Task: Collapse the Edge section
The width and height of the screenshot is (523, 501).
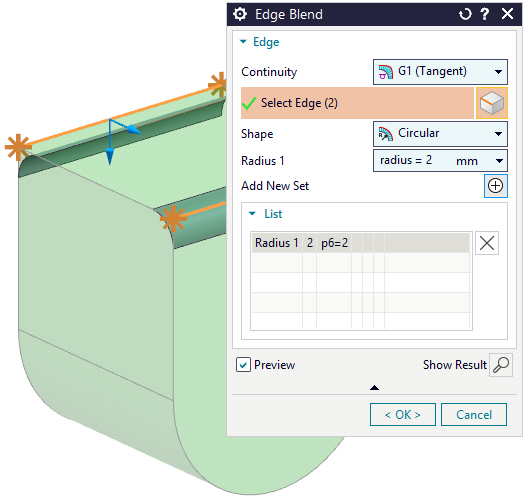Action: click(243, 42)
